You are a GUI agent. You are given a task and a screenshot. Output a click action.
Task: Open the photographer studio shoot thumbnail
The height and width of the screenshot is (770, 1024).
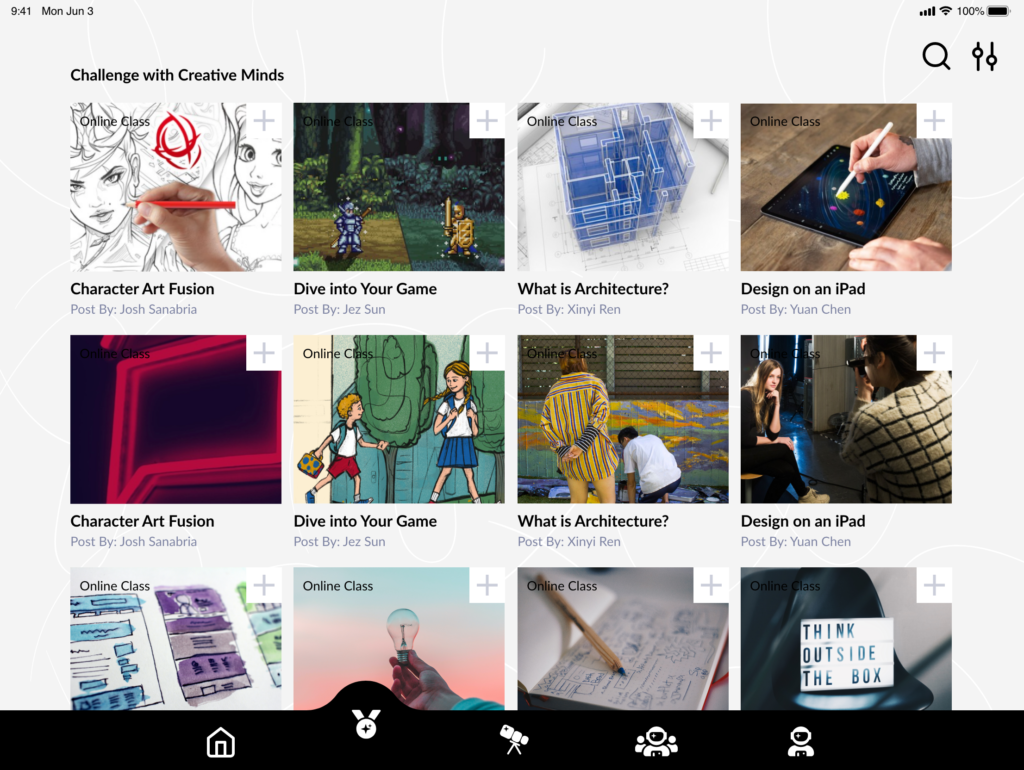tap(846, 430)
